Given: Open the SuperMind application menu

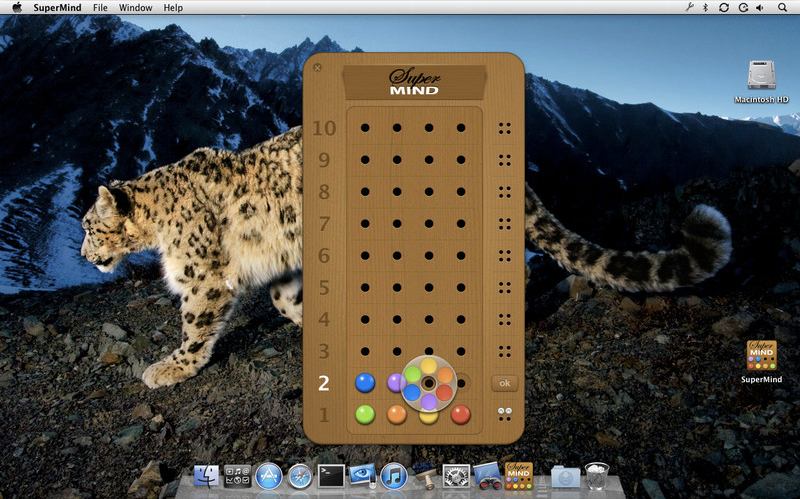Looking at the screenshot, I should click(x=58, y=8).
